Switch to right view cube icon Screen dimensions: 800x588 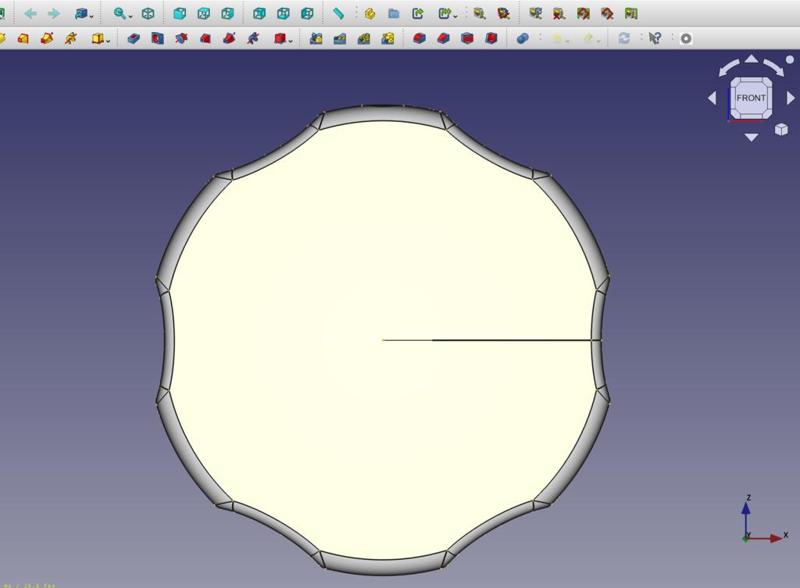click(x=228, y=13)
